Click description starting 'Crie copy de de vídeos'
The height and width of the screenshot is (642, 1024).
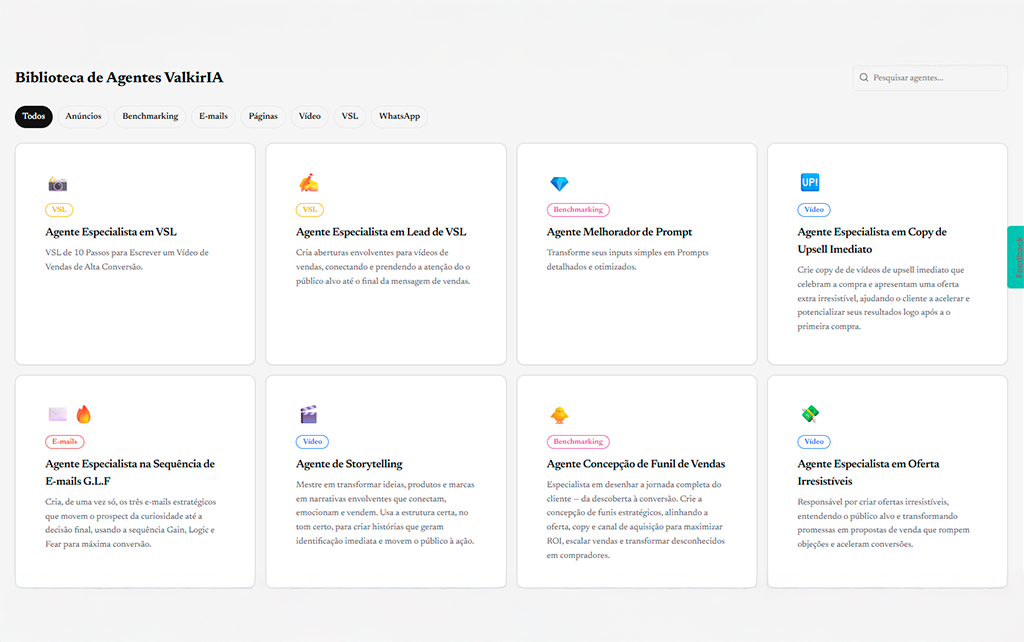[884, 298]
